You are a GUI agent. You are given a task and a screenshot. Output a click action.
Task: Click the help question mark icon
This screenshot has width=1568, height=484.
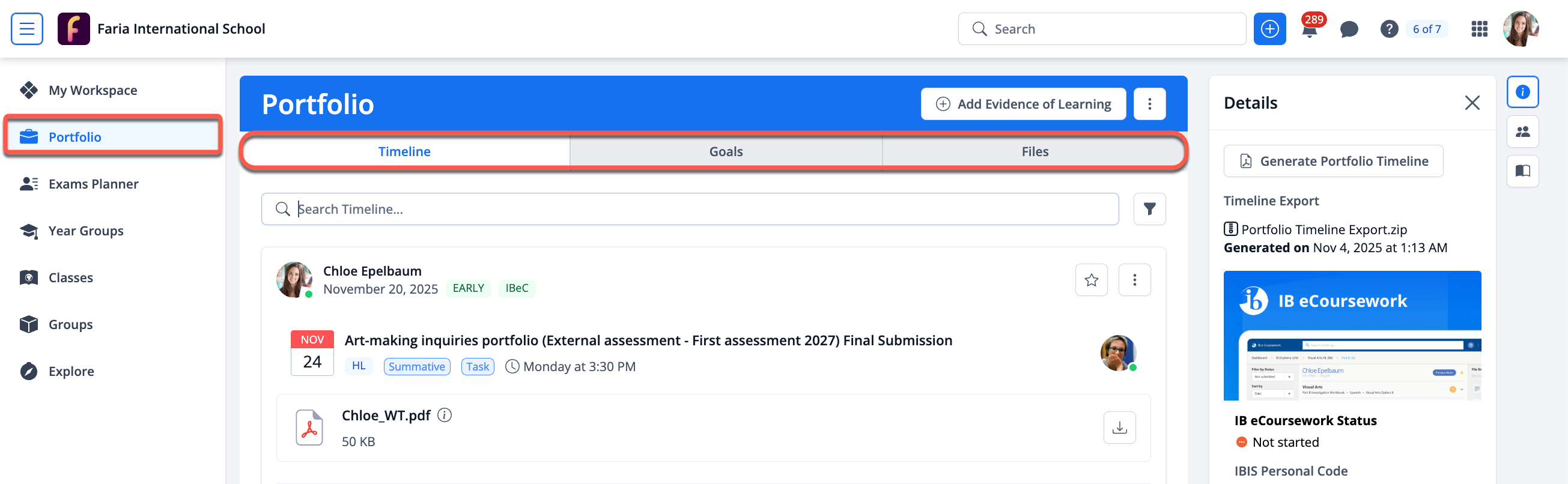1388,29
